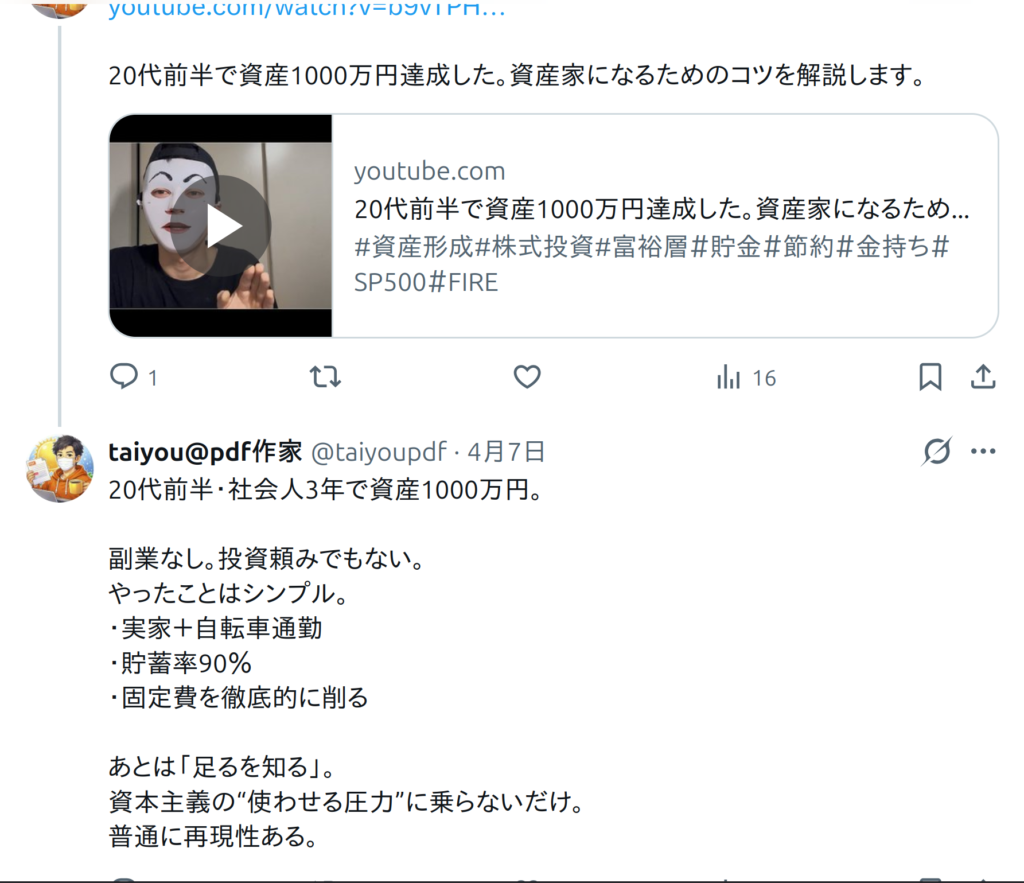
Task: Click the taiyou@pdf作家 display name
Action: tap(205, 451)
